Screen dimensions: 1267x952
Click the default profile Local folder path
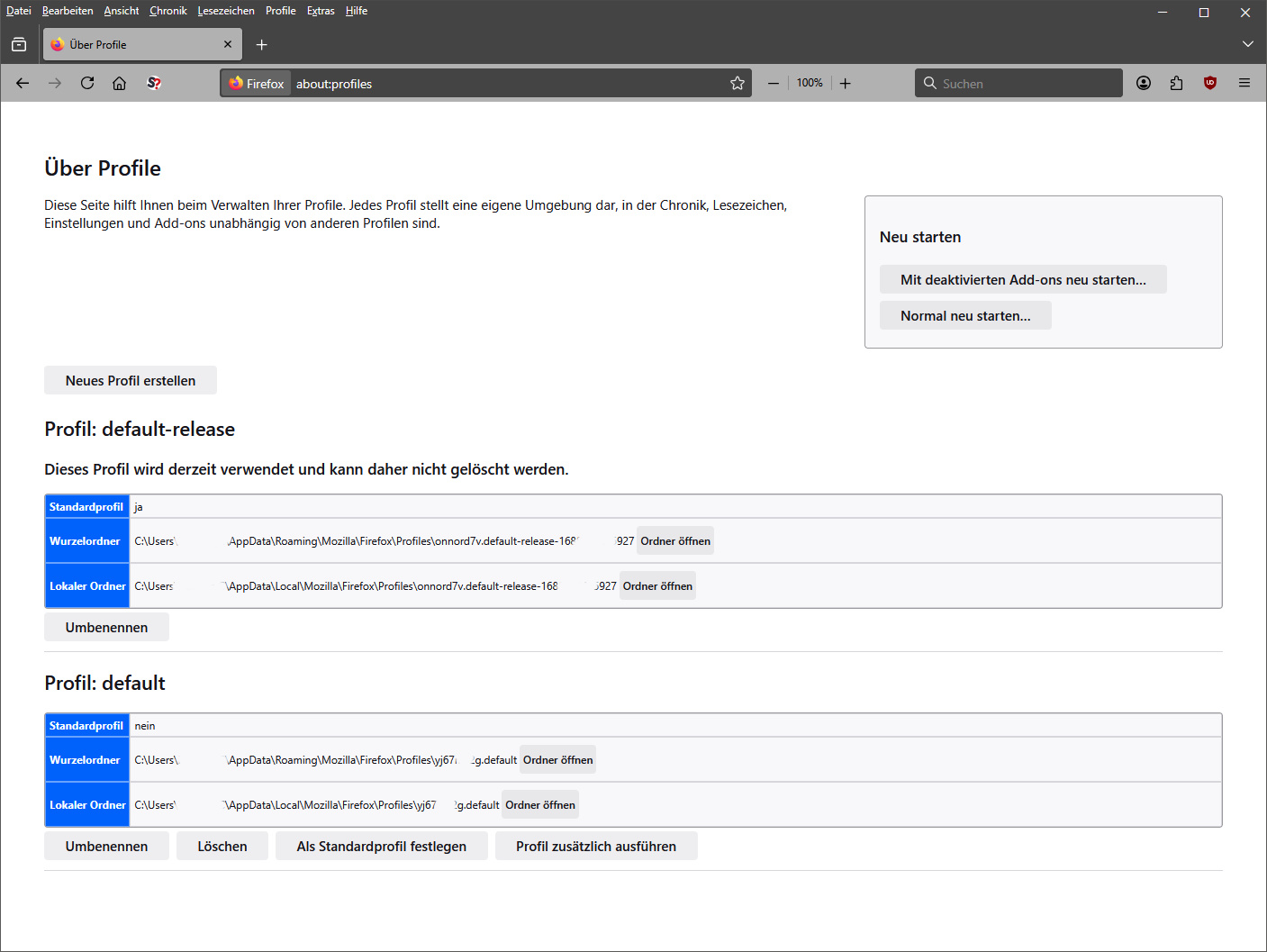coord(317,804)
